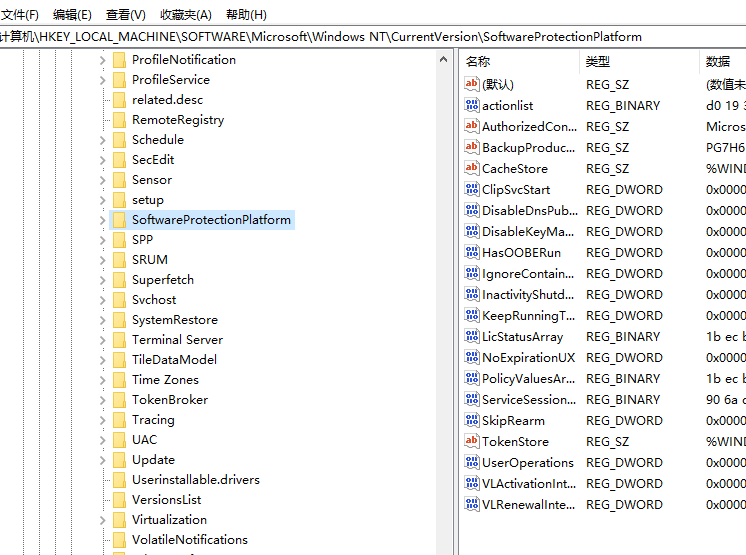Click the TileDataModel folder icon
Screen dimensions: 746x555
coord(119,360)
